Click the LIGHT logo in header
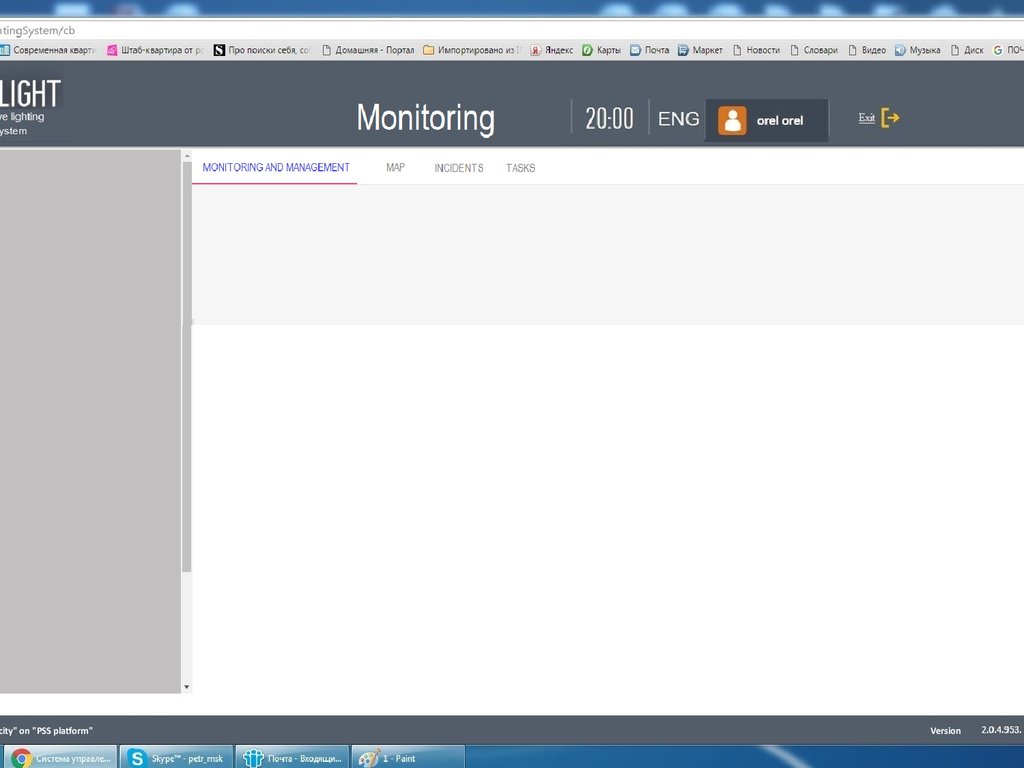 tap(30, 94)
